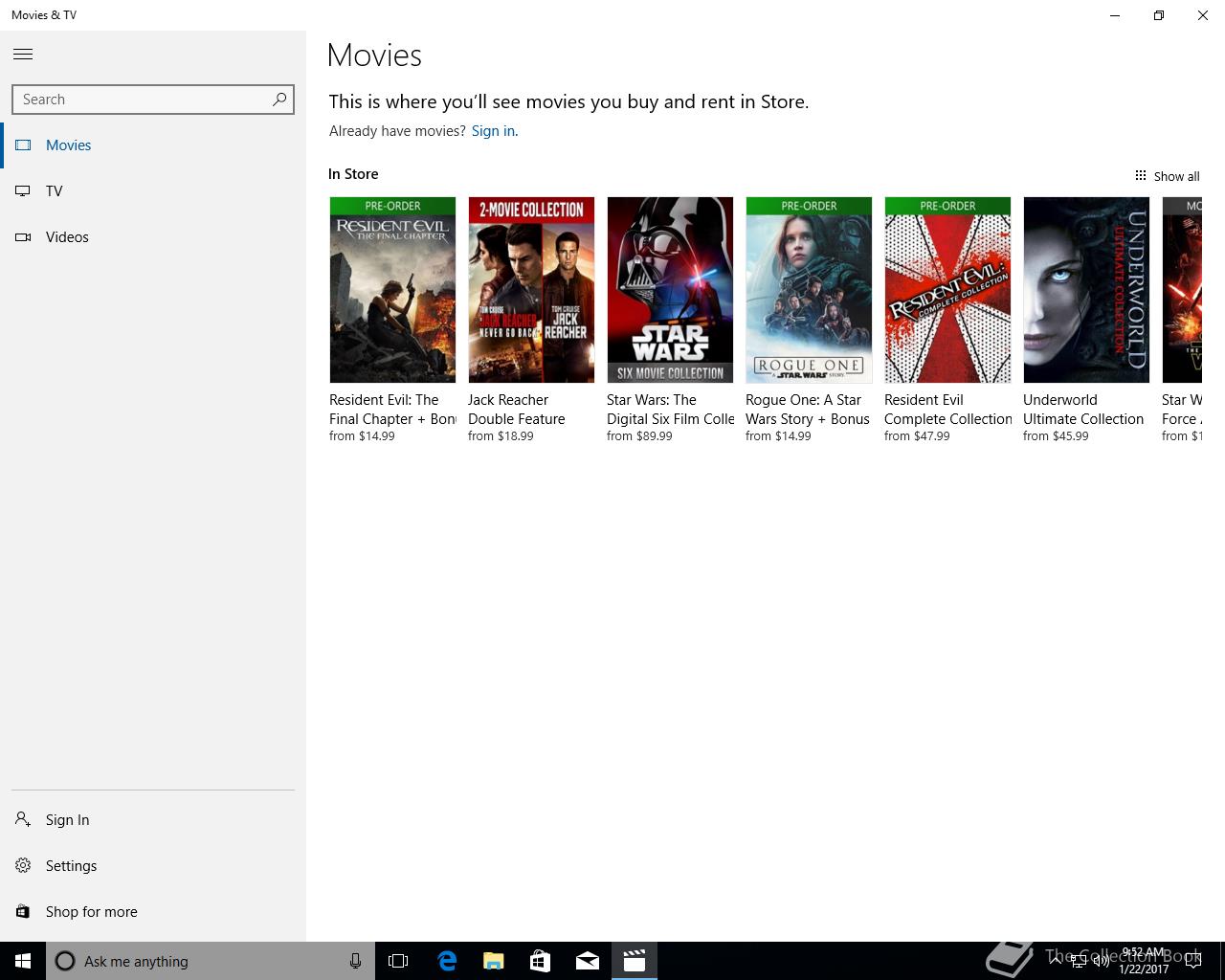Click the 'Underworld Ultimate Collection' title
1225x980 pixels.
pos(1083,410)
